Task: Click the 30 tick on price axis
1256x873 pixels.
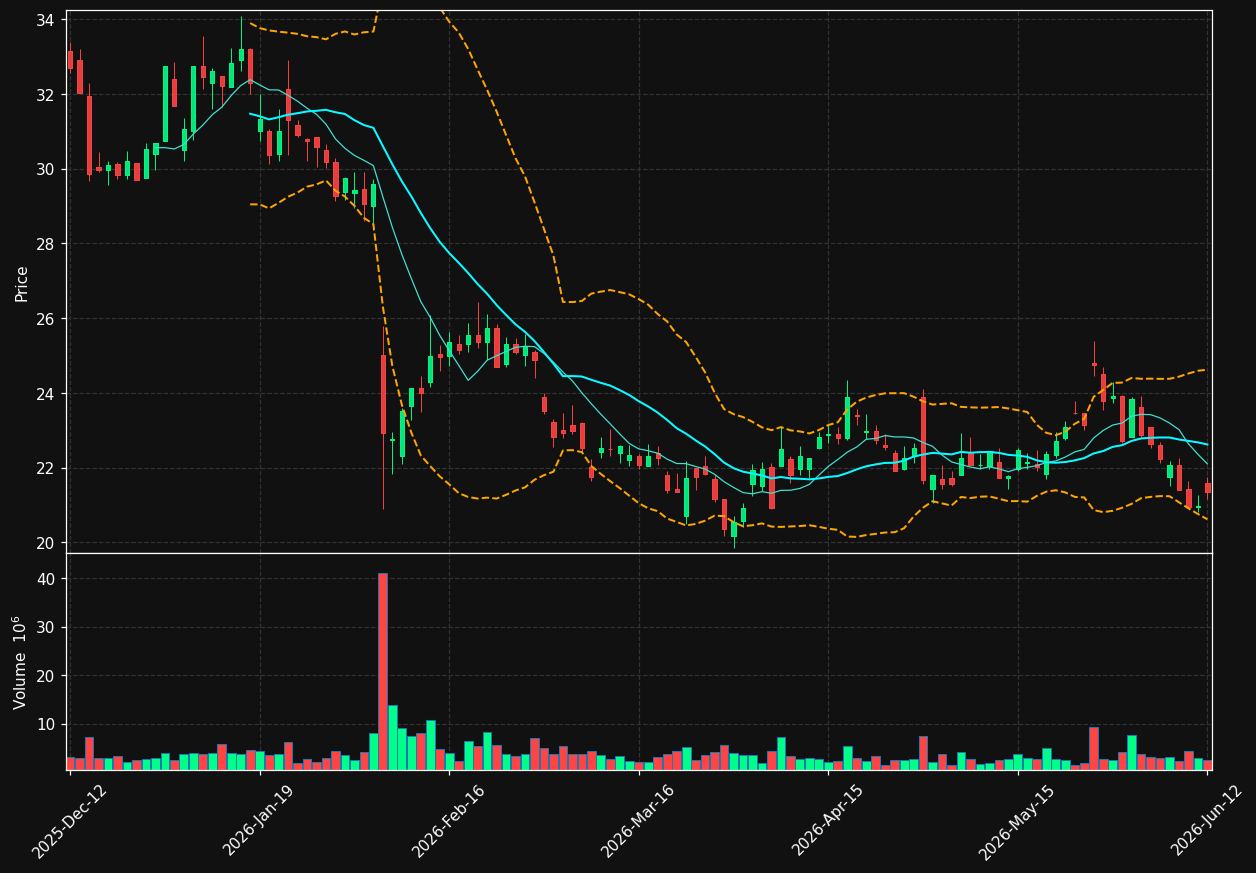Action: 45,169
